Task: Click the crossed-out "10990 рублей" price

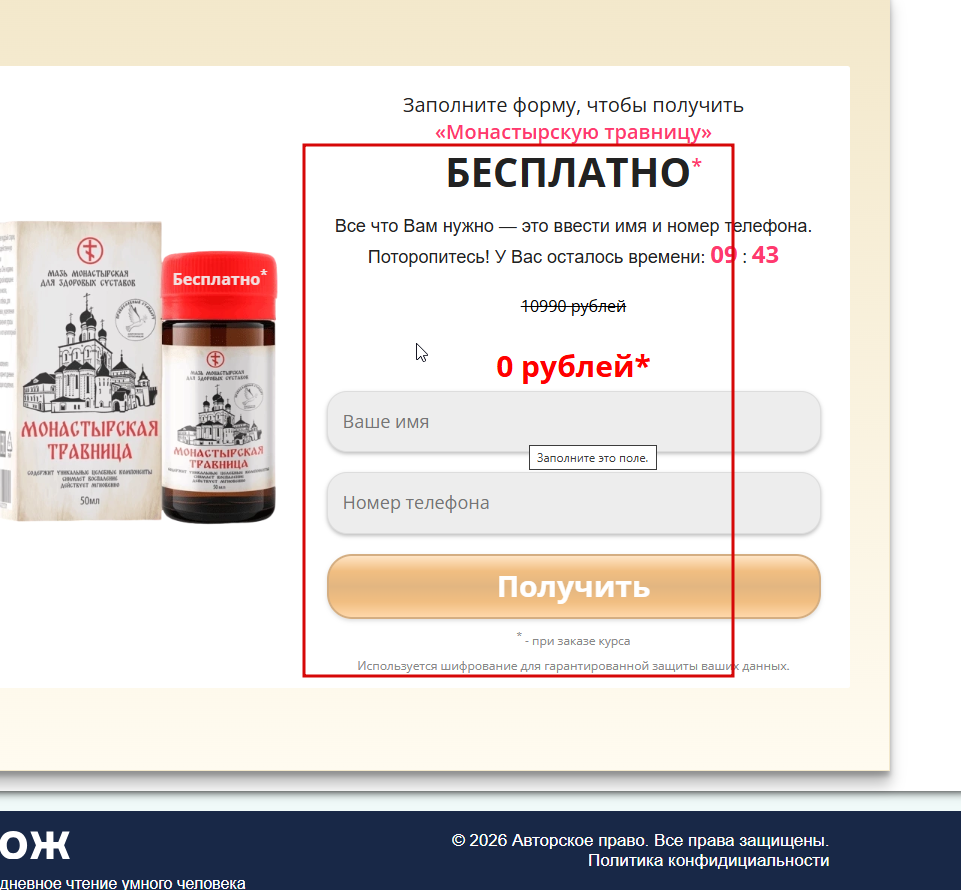Action: tap(573, 306)
